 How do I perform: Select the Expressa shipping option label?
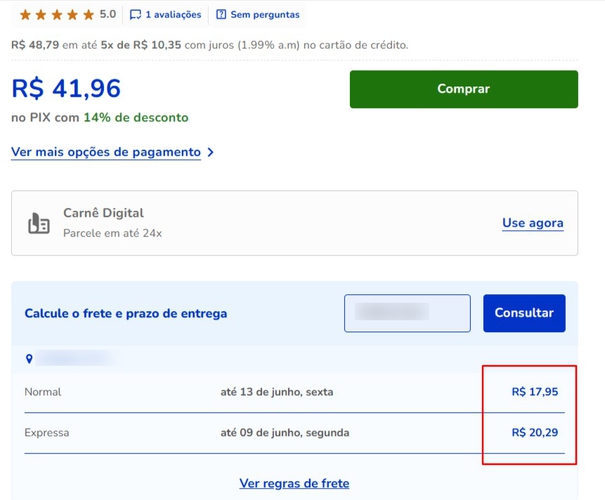click(x=47, y=433)
